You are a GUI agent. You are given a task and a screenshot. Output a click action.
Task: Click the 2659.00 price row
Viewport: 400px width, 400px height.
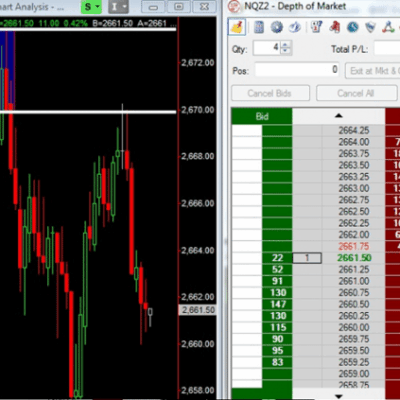pyautogui.click(x=354, y=374)
